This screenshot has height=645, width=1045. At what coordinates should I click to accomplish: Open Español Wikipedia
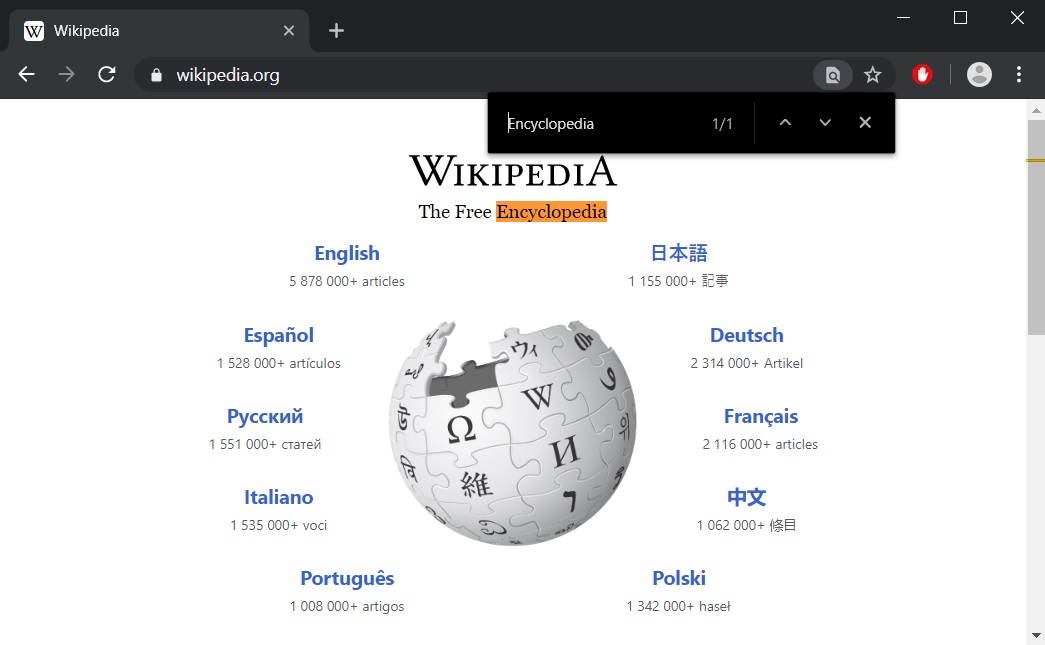click(x=279, y=335)
